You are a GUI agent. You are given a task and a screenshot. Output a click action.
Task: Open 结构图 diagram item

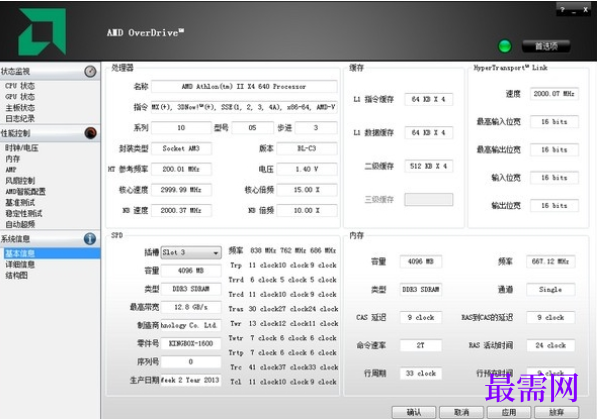tap(16, 275)
